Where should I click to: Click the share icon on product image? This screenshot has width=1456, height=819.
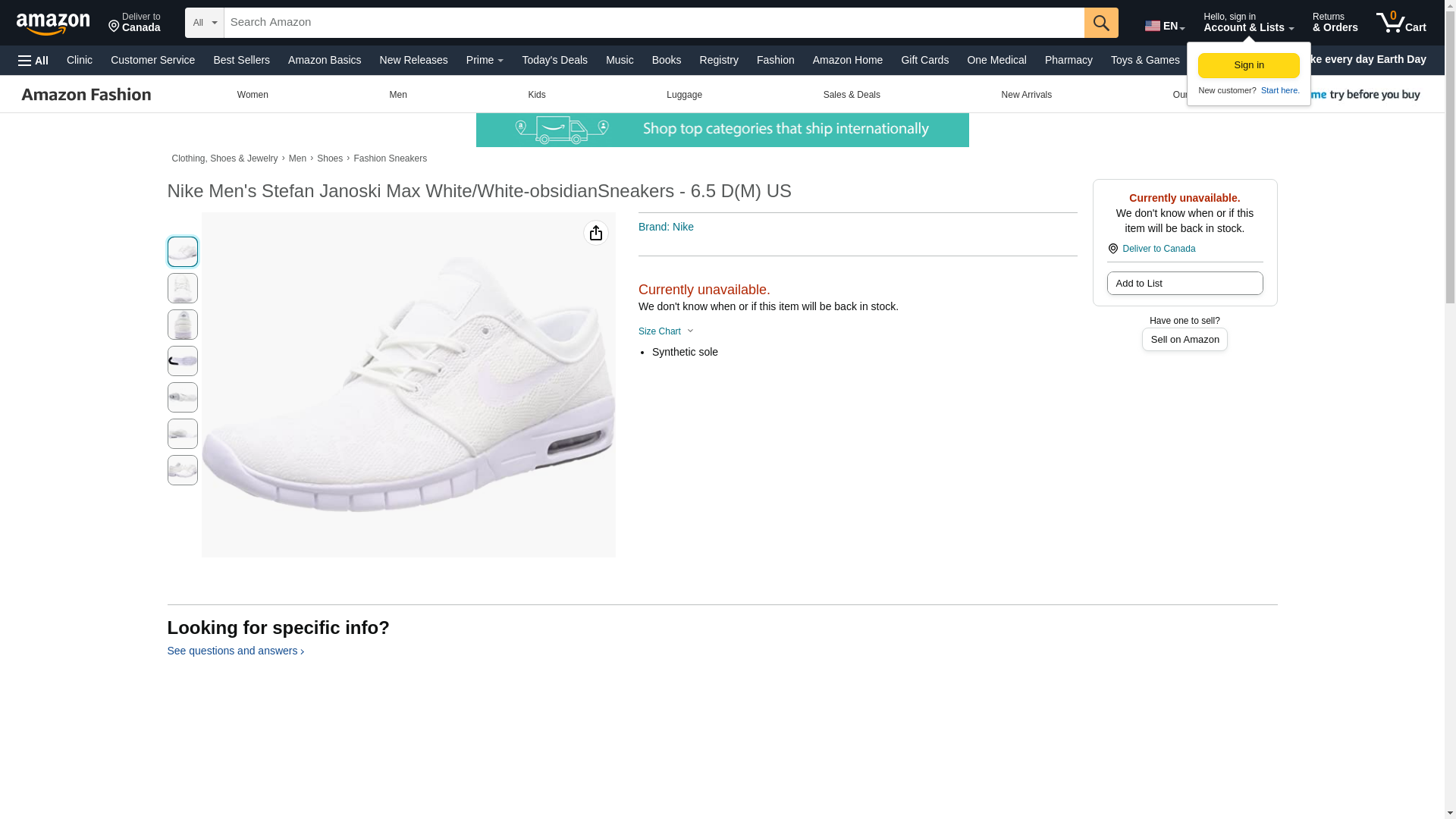595,233
